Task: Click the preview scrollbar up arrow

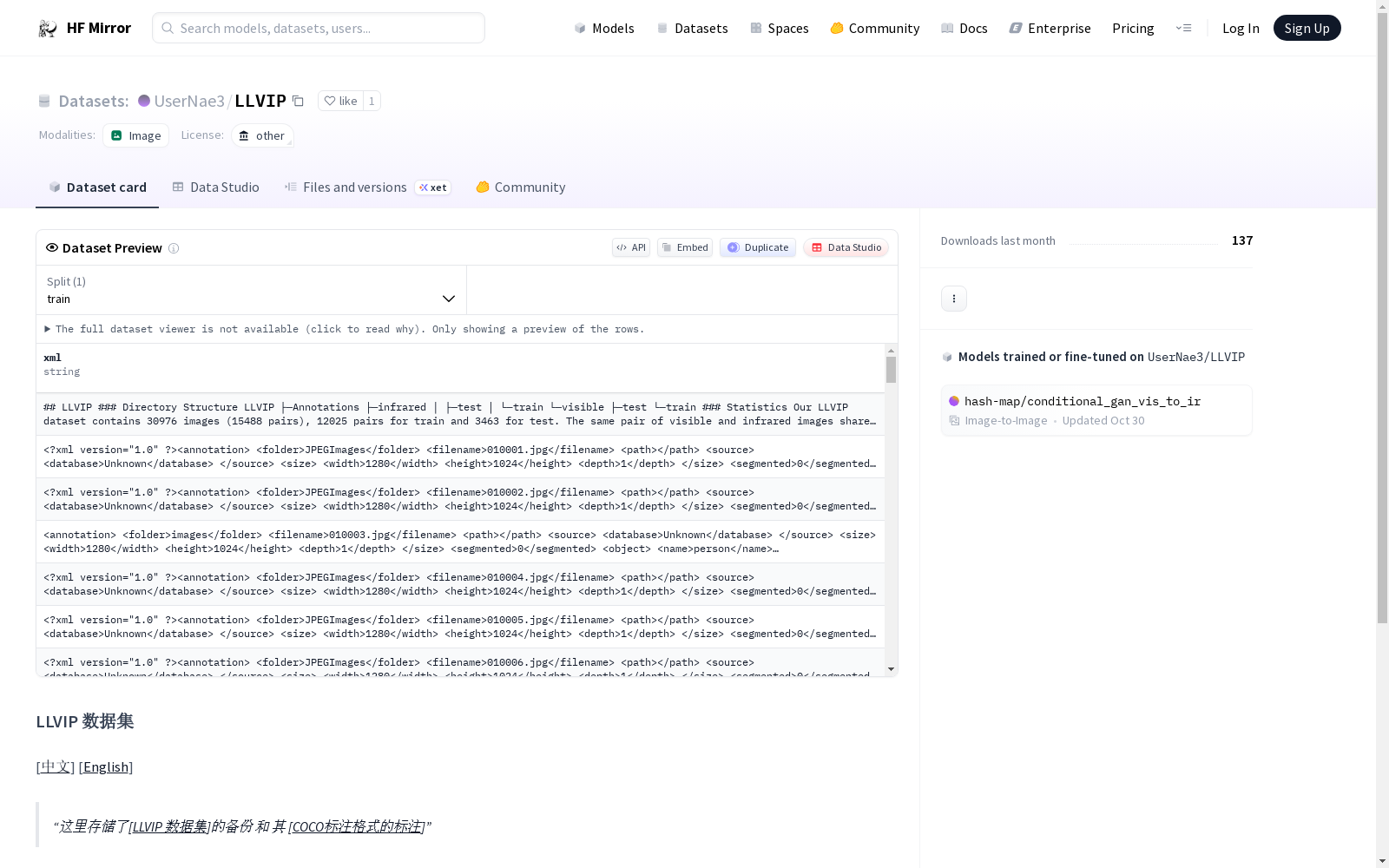Action: click(891, 351)
